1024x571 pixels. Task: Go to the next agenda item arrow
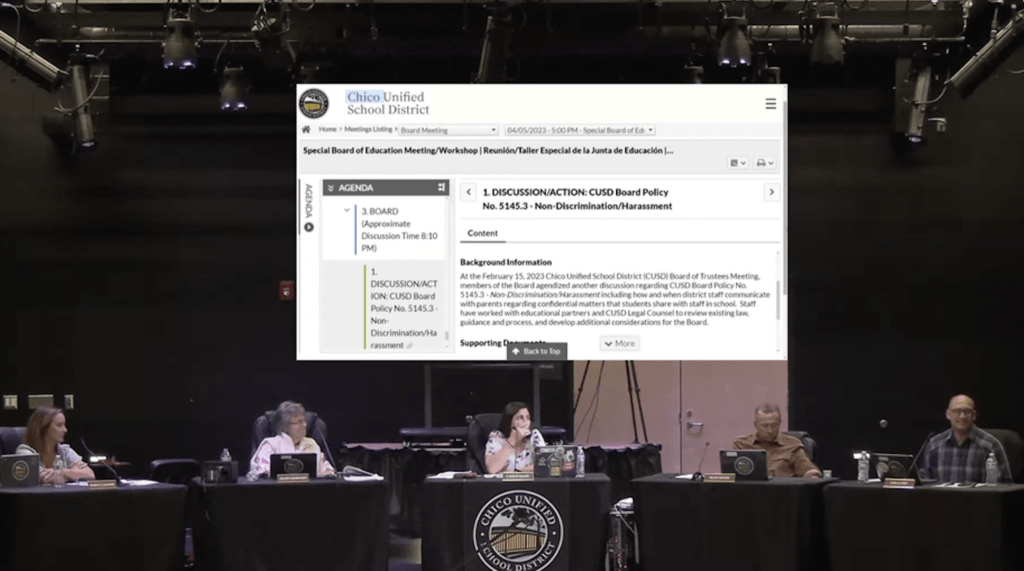tap(771, 192)
